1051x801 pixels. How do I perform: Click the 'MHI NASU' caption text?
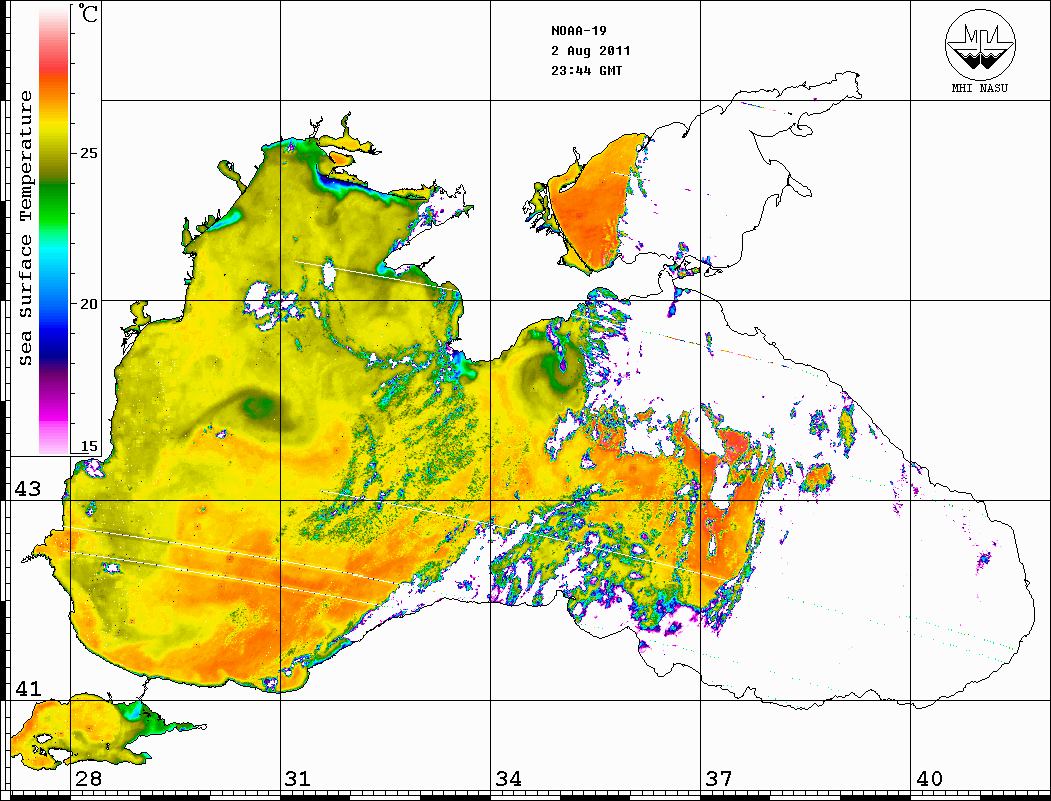979,88
